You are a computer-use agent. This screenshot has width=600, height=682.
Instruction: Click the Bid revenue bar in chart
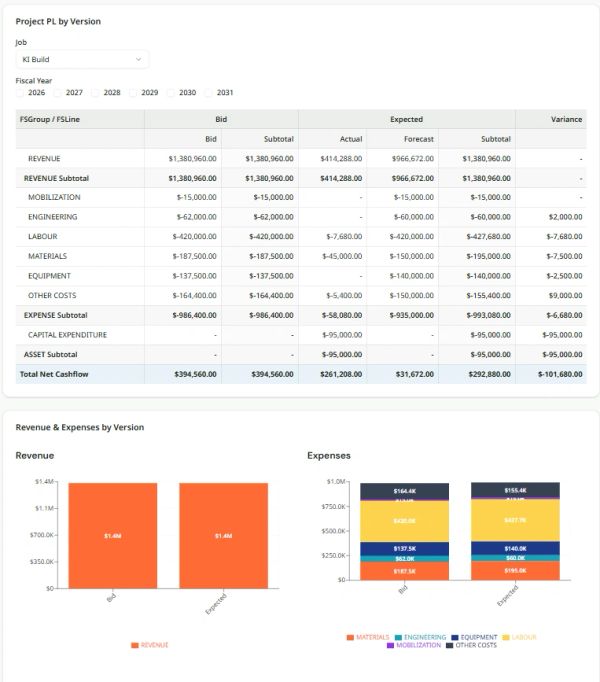113,536
